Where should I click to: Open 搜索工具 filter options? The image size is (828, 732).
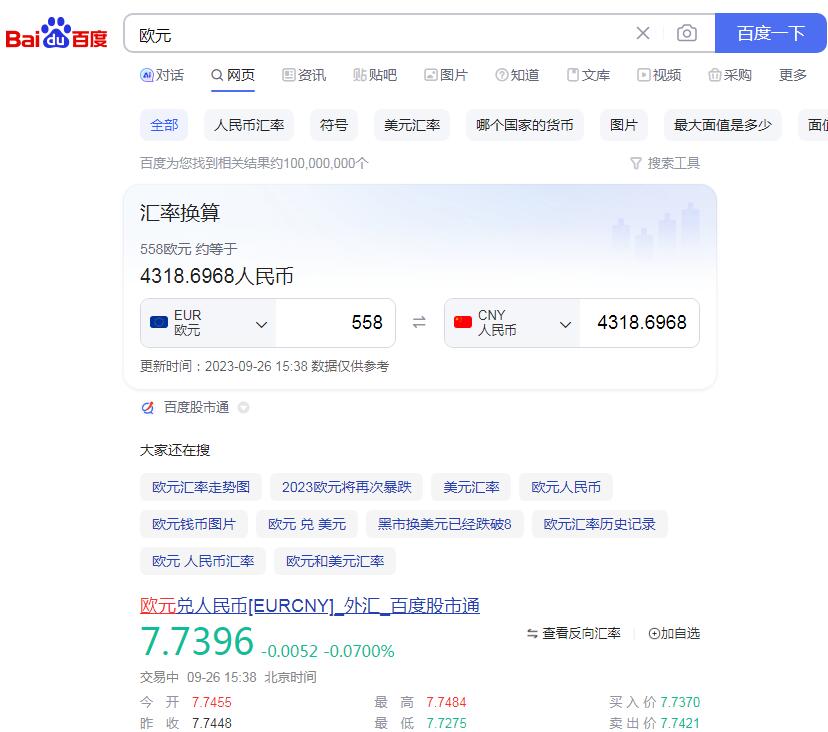[x=665, y=163]
